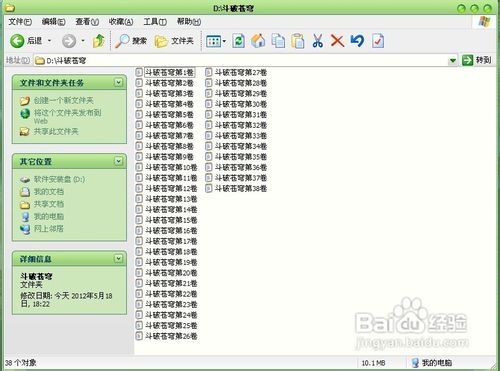Viewport: 500px width, 371px height.
Task: Select file 斗破苍穹第30卷
Action: pyautogui.click(x=241, y=104)
